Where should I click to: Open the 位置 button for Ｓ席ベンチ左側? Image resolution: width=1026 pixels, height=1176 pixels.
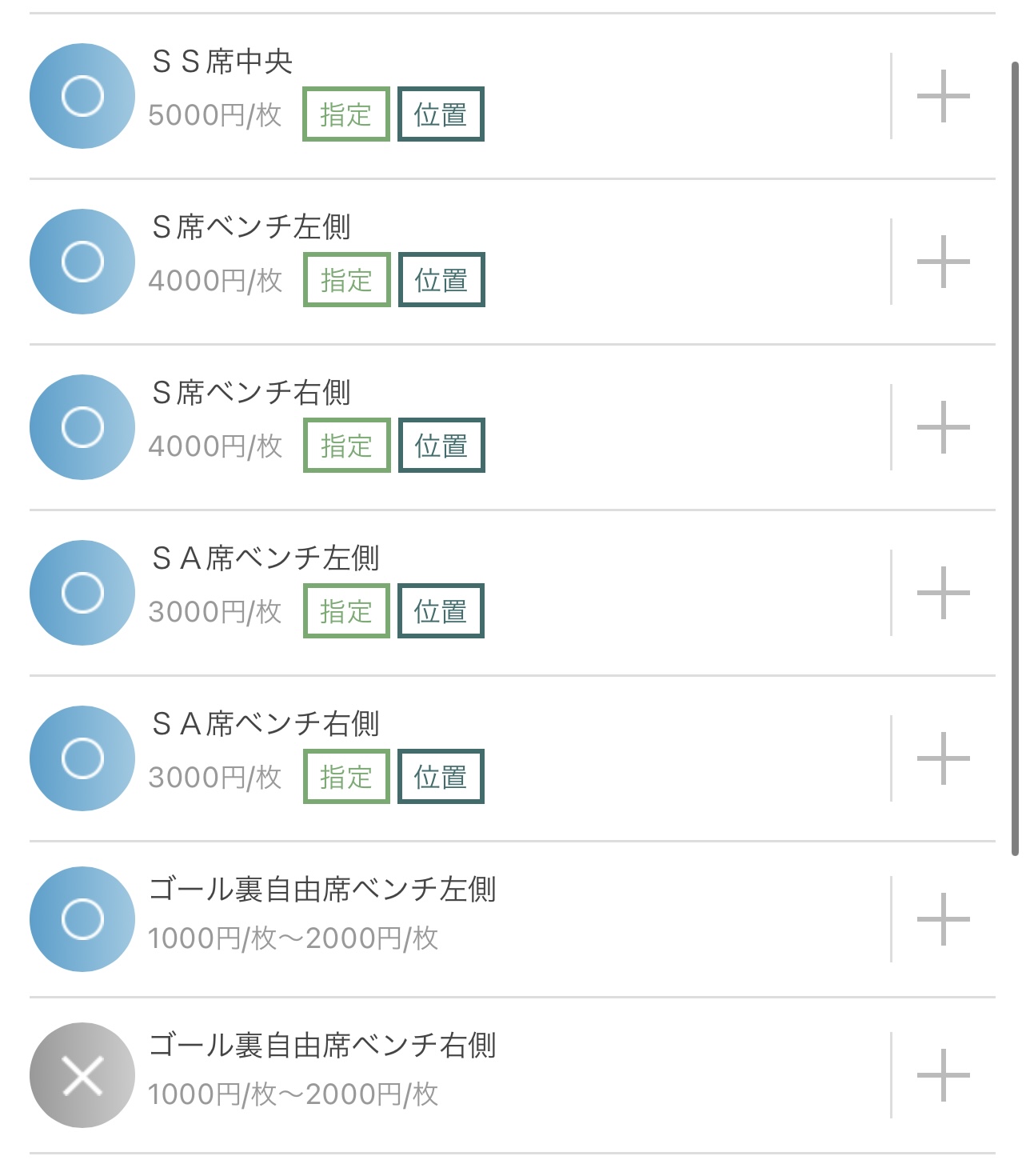441,280
